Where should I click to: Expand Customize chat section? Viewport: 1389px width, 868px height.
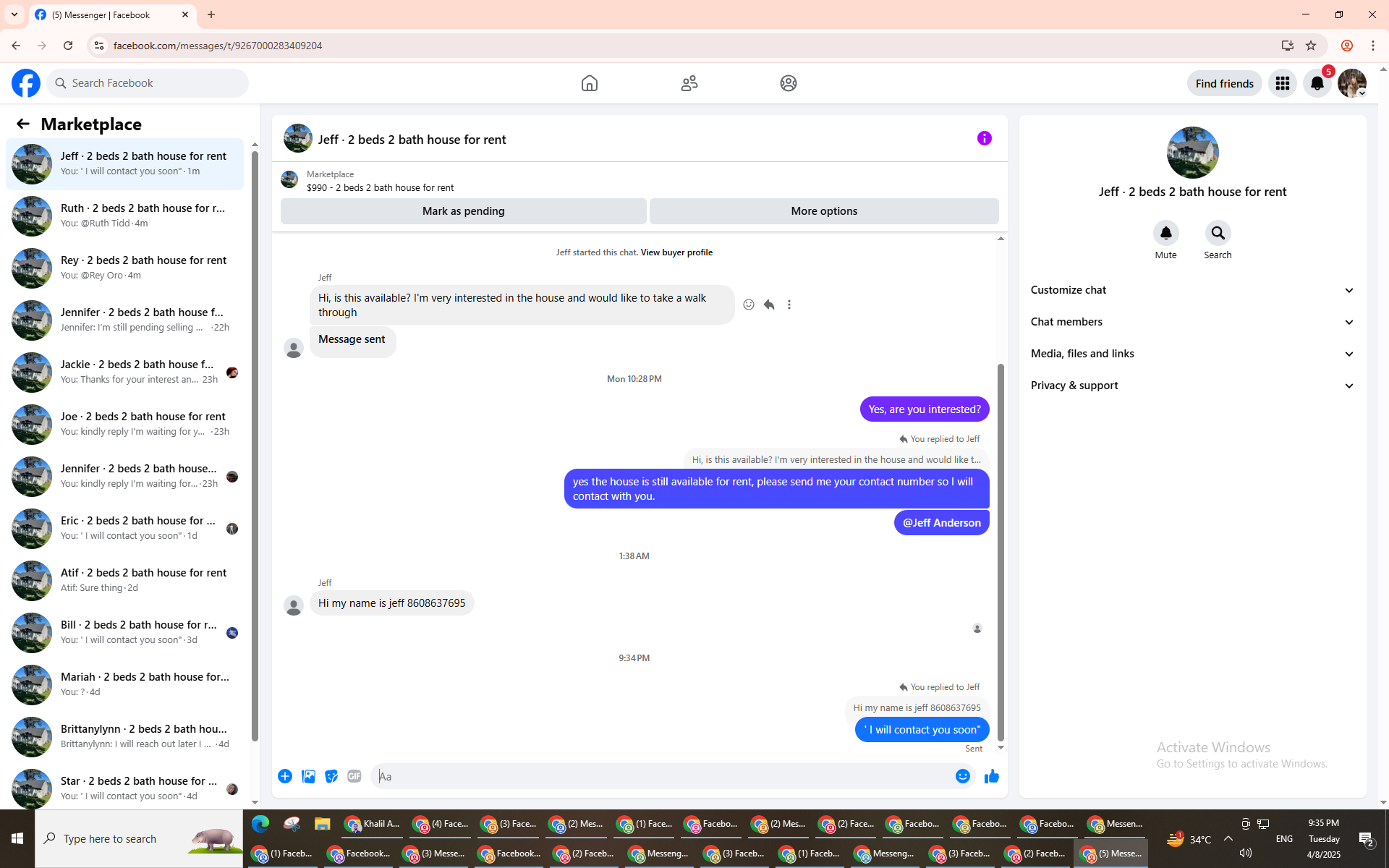point(1192,290)
